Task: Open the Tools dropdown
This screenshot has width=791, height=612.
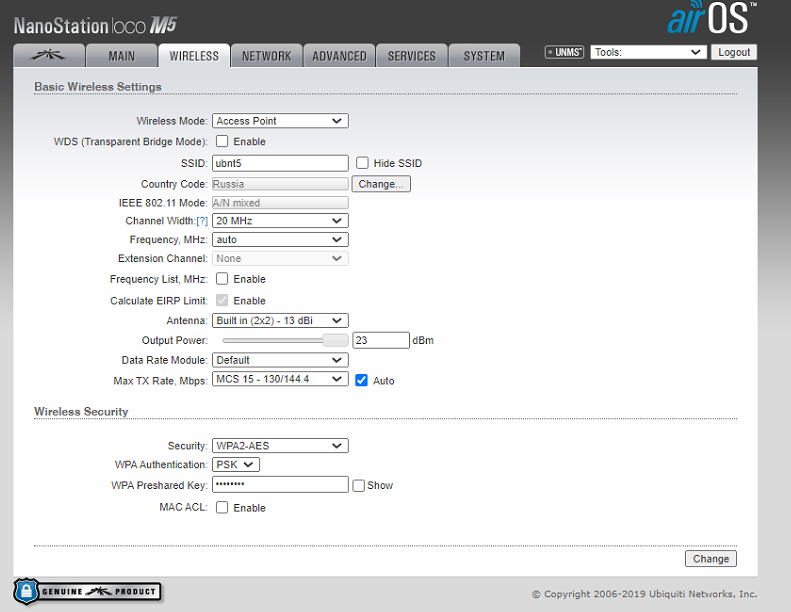Action: click(647, 52)
